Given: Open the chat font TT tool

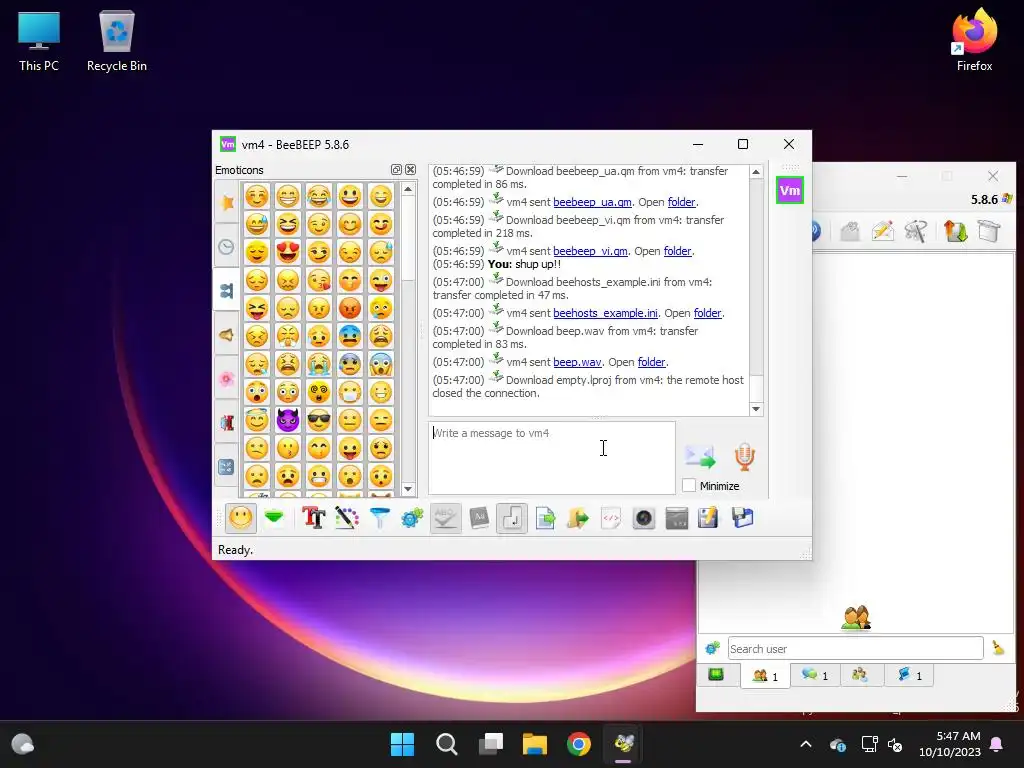Looking at the screenshot, I should (x=313, y=519).
